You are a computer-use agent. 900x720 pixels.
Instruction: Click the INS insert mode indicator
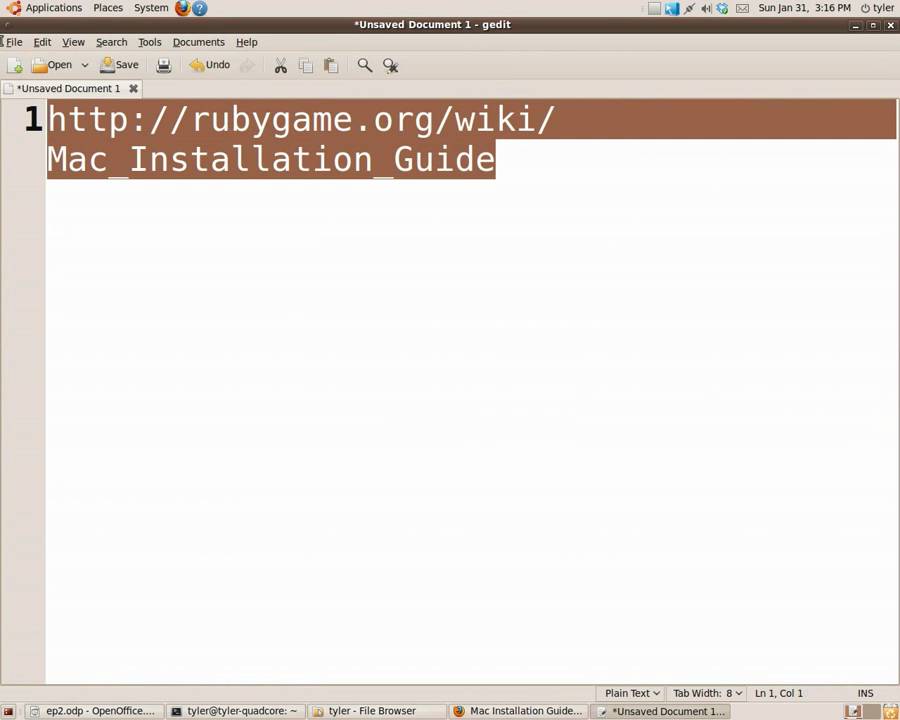coord(865,694)
